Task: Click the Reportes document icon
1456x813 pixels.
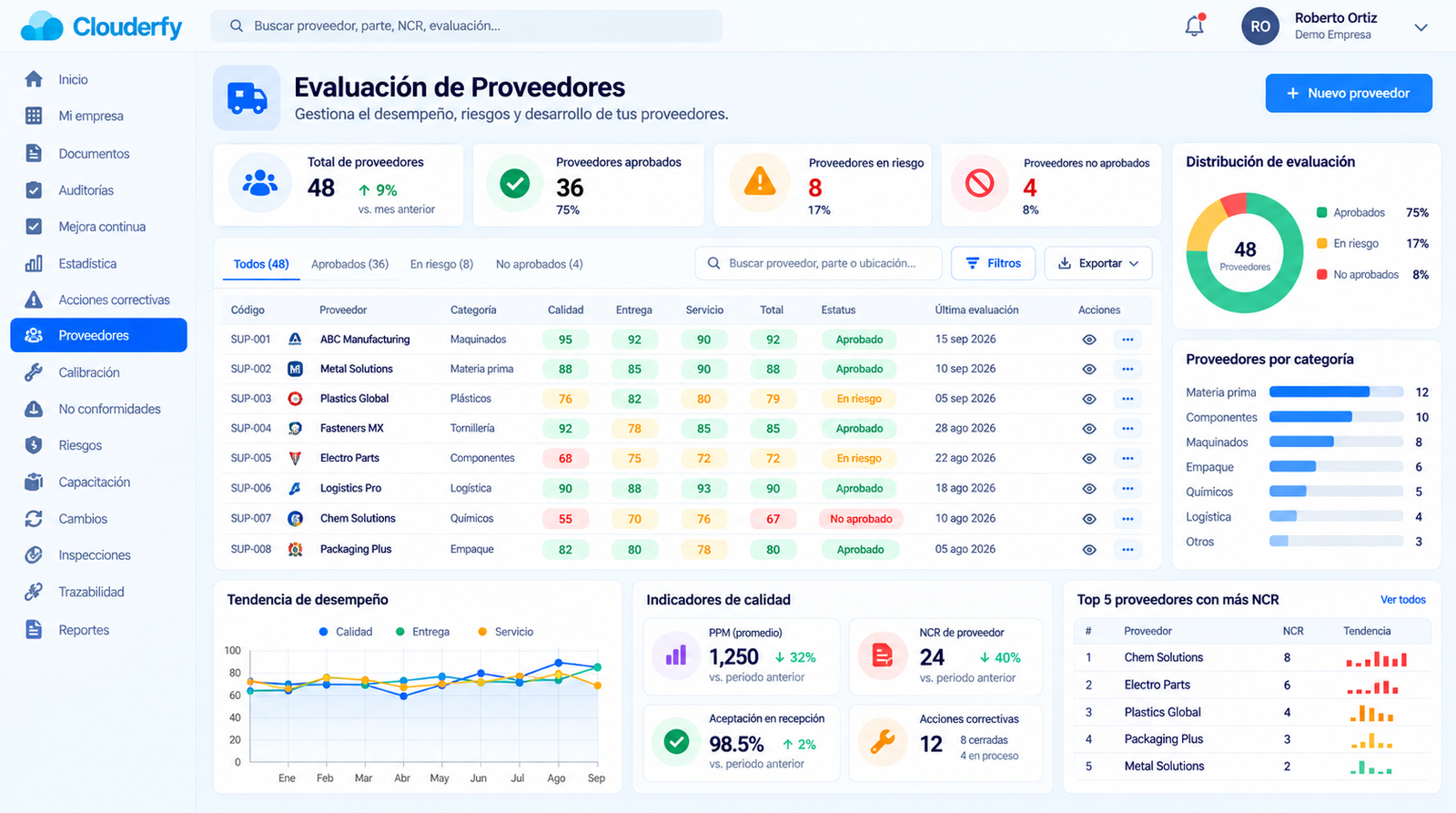Action: [34, 629]
